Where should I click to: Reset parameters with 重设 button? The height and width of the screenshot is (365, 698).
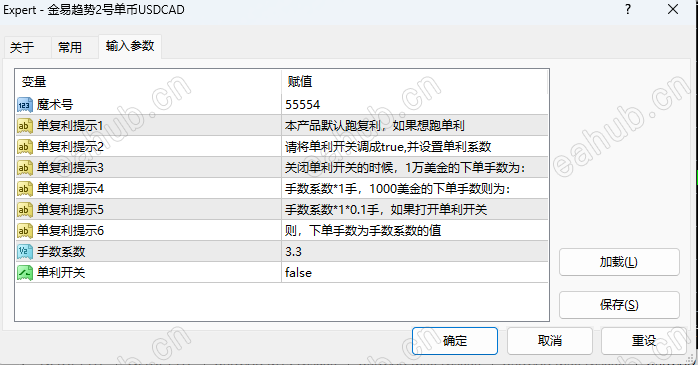coord(644,341)
